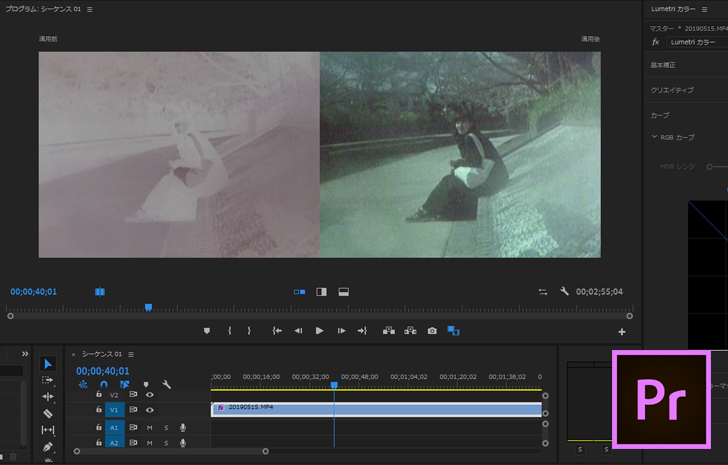The height and width of the screenshot is (465, 728).
Task: Mute audio track A1
Action: (150, 427)
